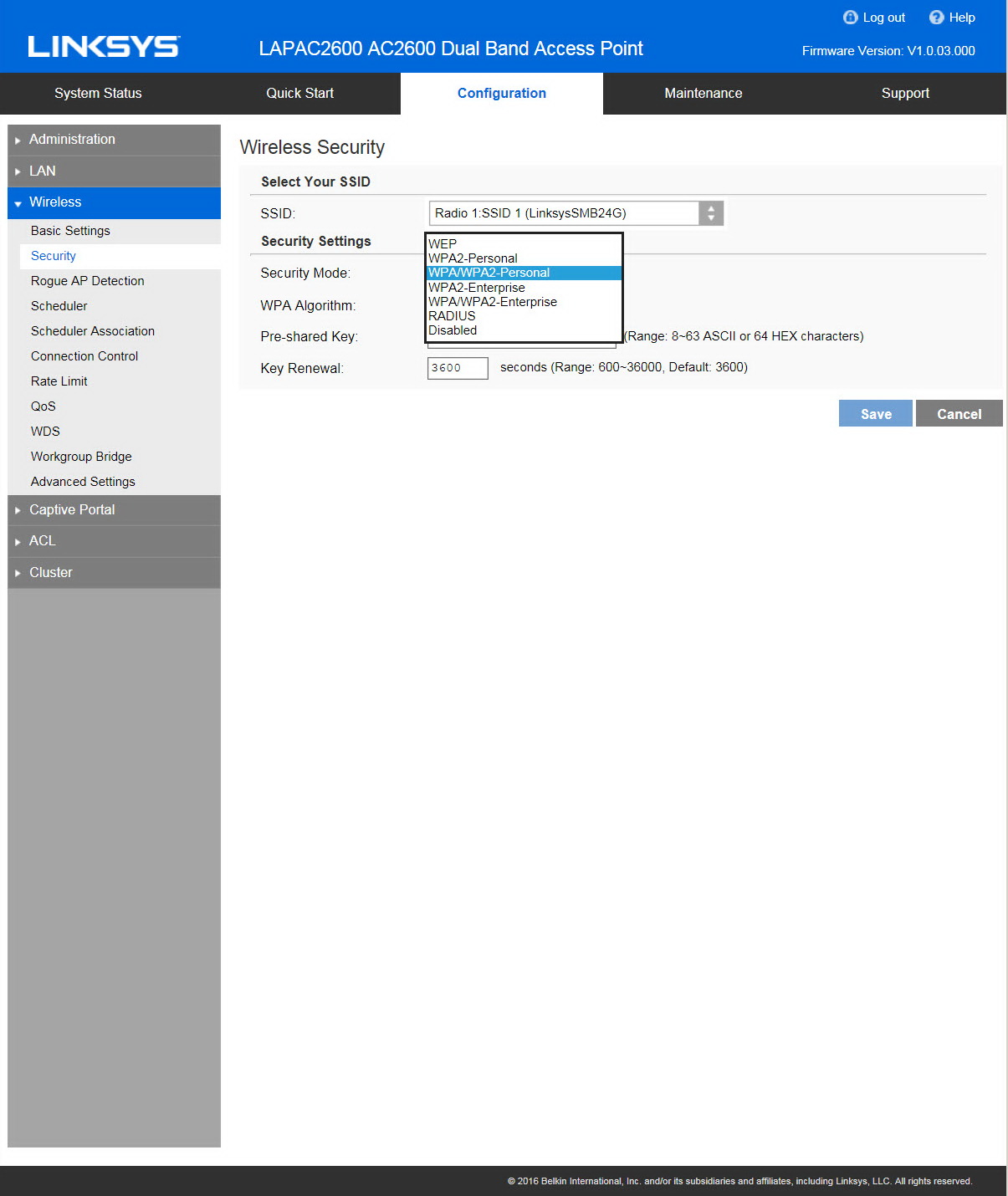Go to the Maintenance tab
1008x1196 pixels.
pos(704,94)
